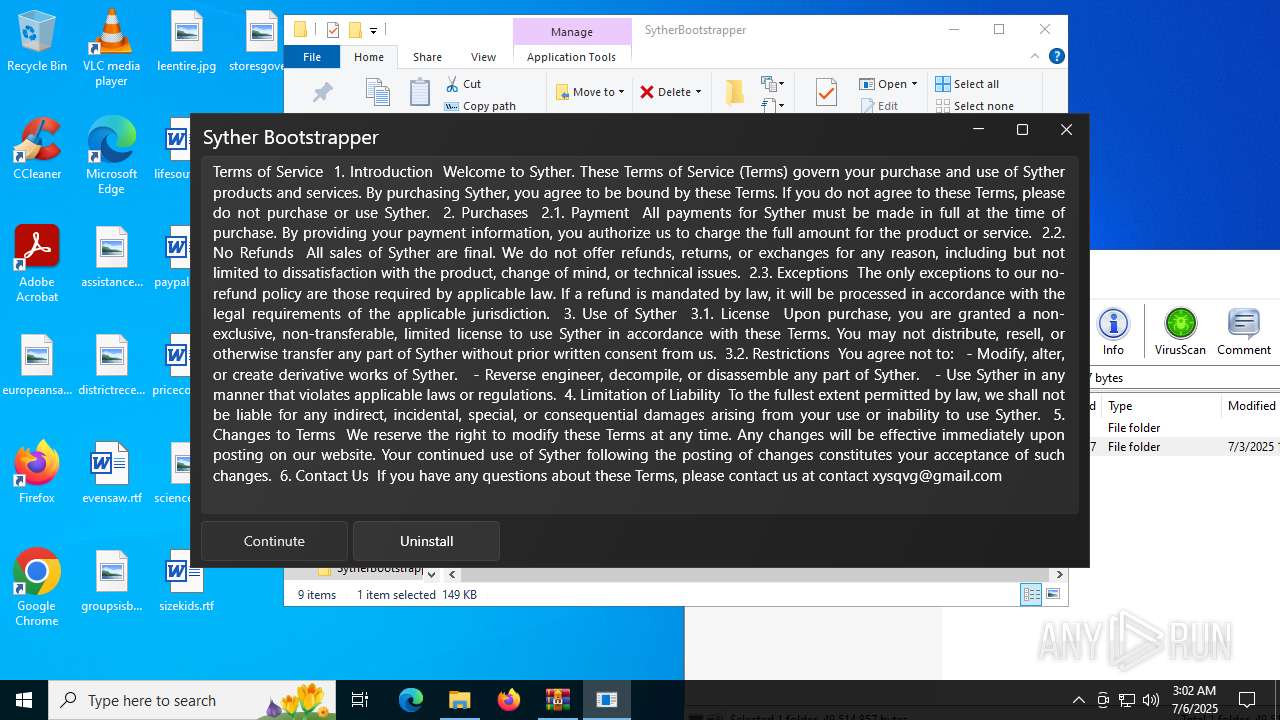Image resolution: width=1280 pixels, height=720 pixels.
Task: Expand the Delete dropdown arrow
Action: (x=698, y=92)
